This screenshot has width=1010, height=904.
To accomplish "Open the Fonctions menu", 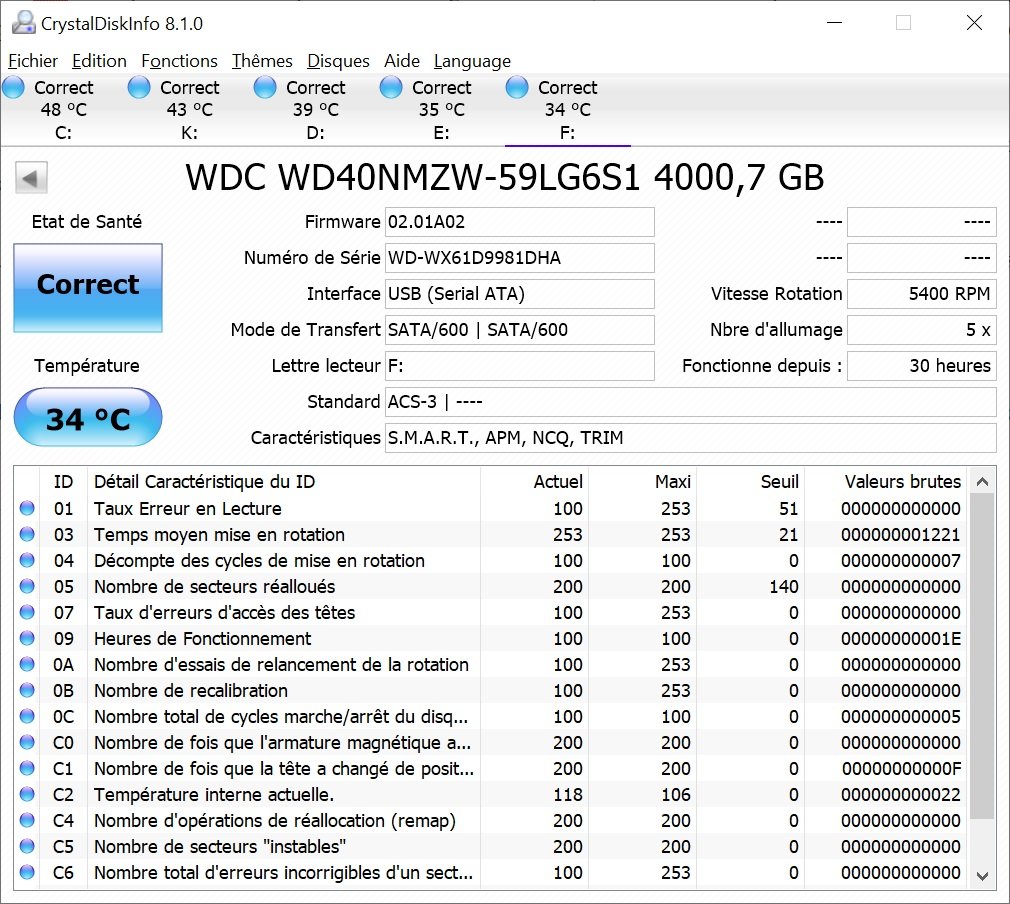I will (180, 61).
